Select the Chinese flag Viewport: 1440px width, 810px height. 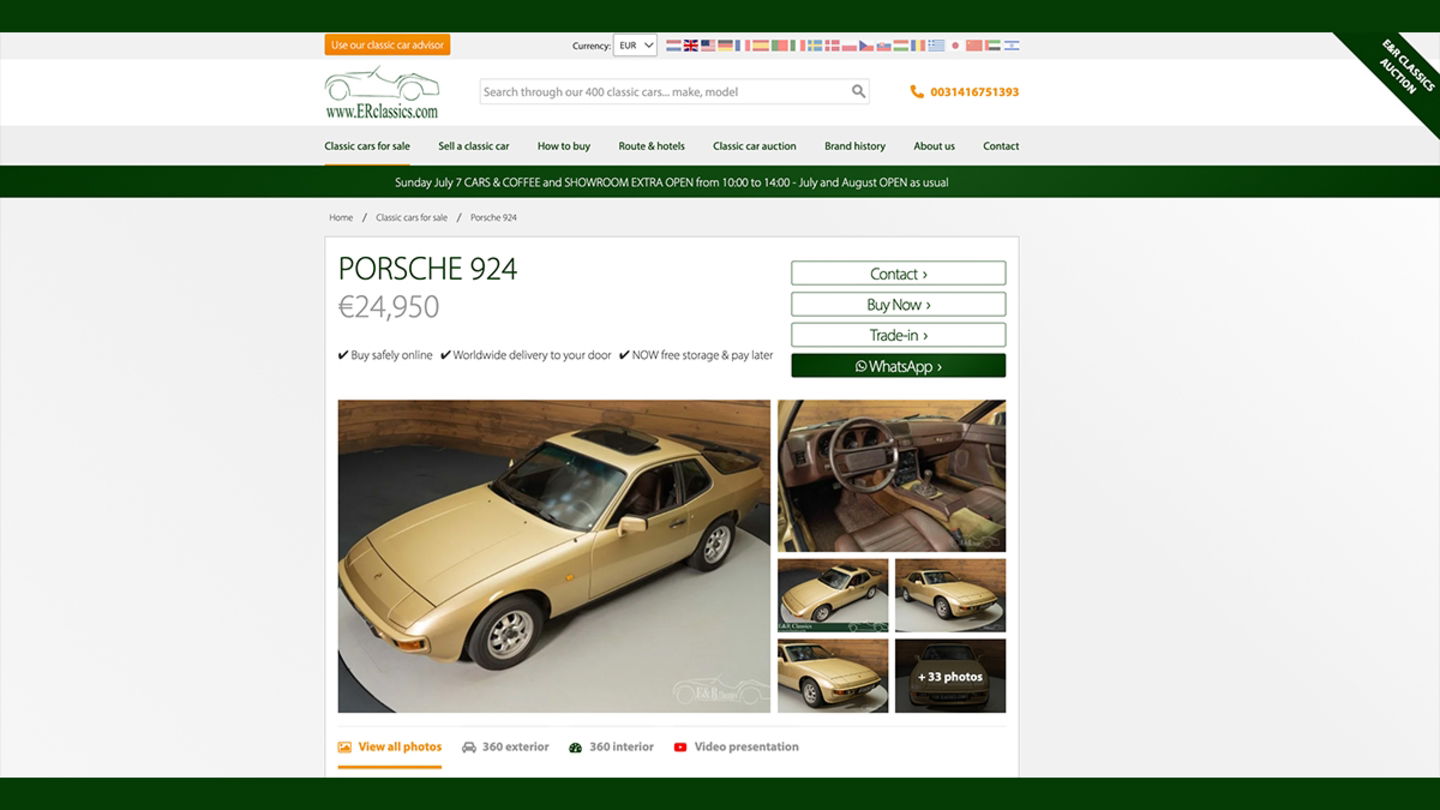point(974,45)
